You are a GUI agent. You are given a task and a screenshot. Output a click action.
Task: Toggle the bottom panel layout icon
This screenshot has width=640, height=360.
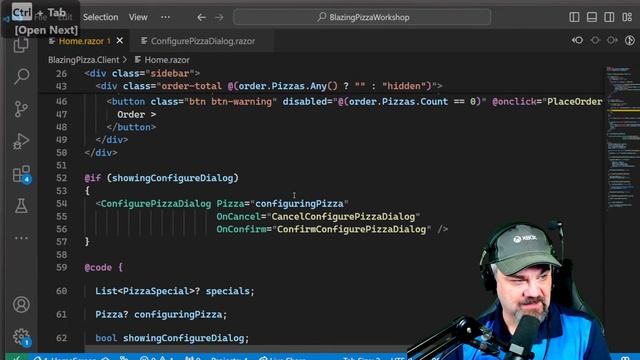tap(592, 17)
